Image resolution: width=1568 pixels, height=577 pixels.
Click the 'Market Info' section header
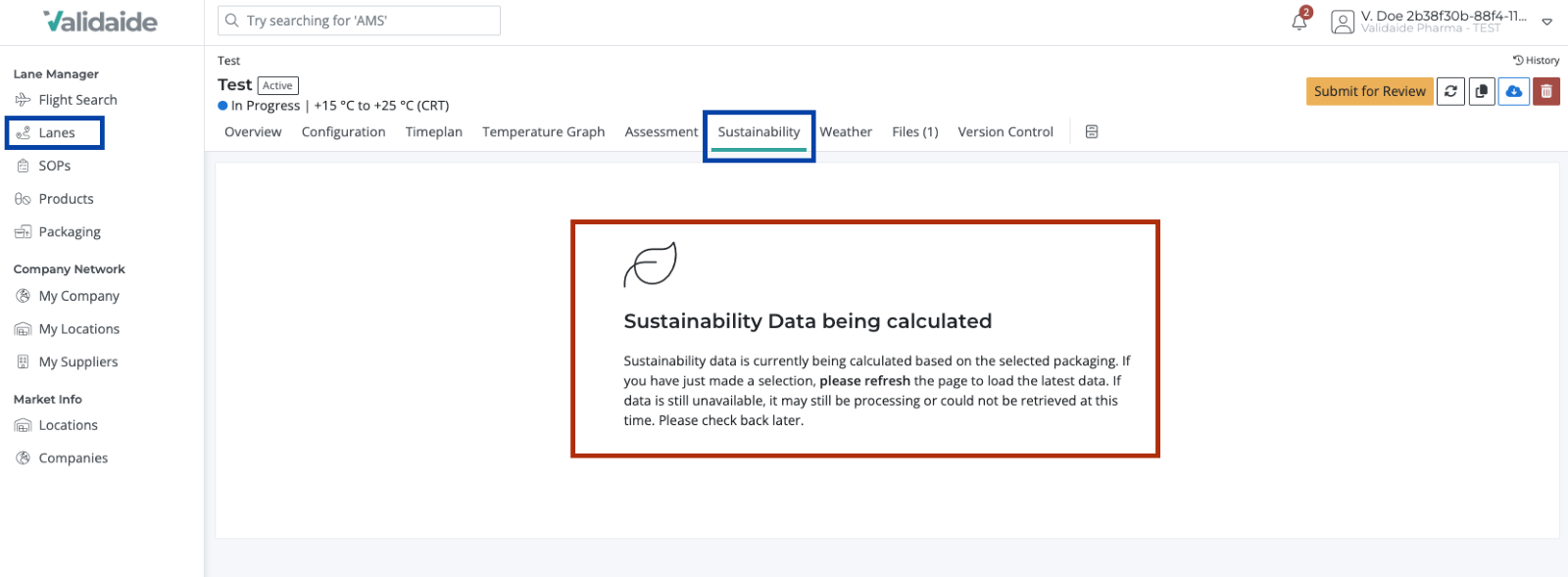(48, 400)
